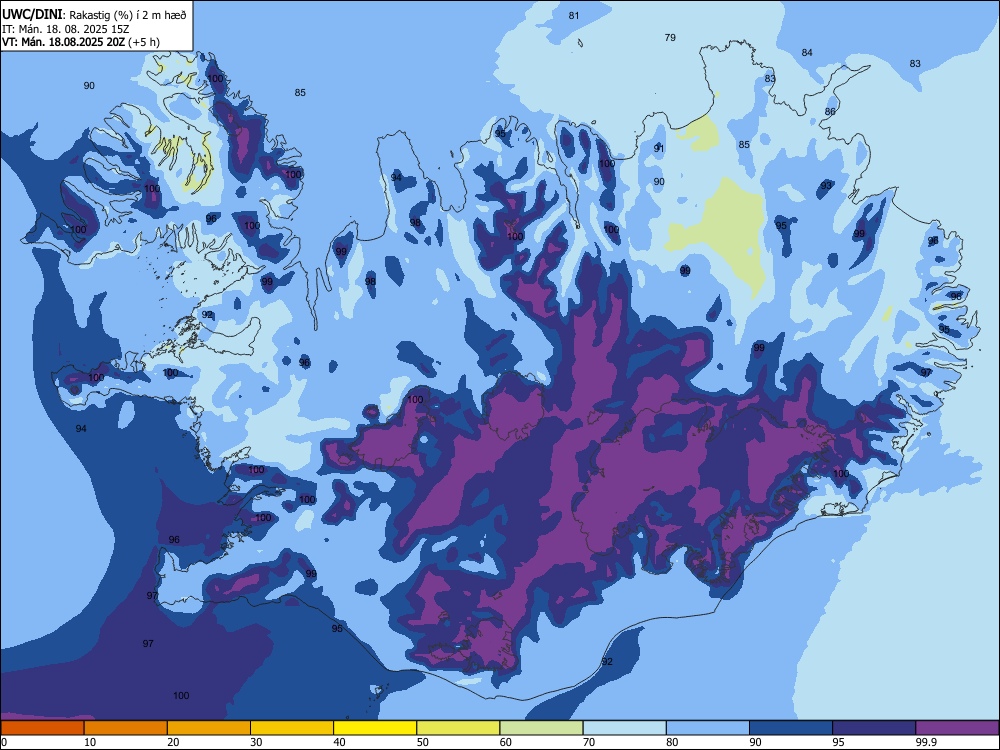Click the '91' humidity value on map

659,148
